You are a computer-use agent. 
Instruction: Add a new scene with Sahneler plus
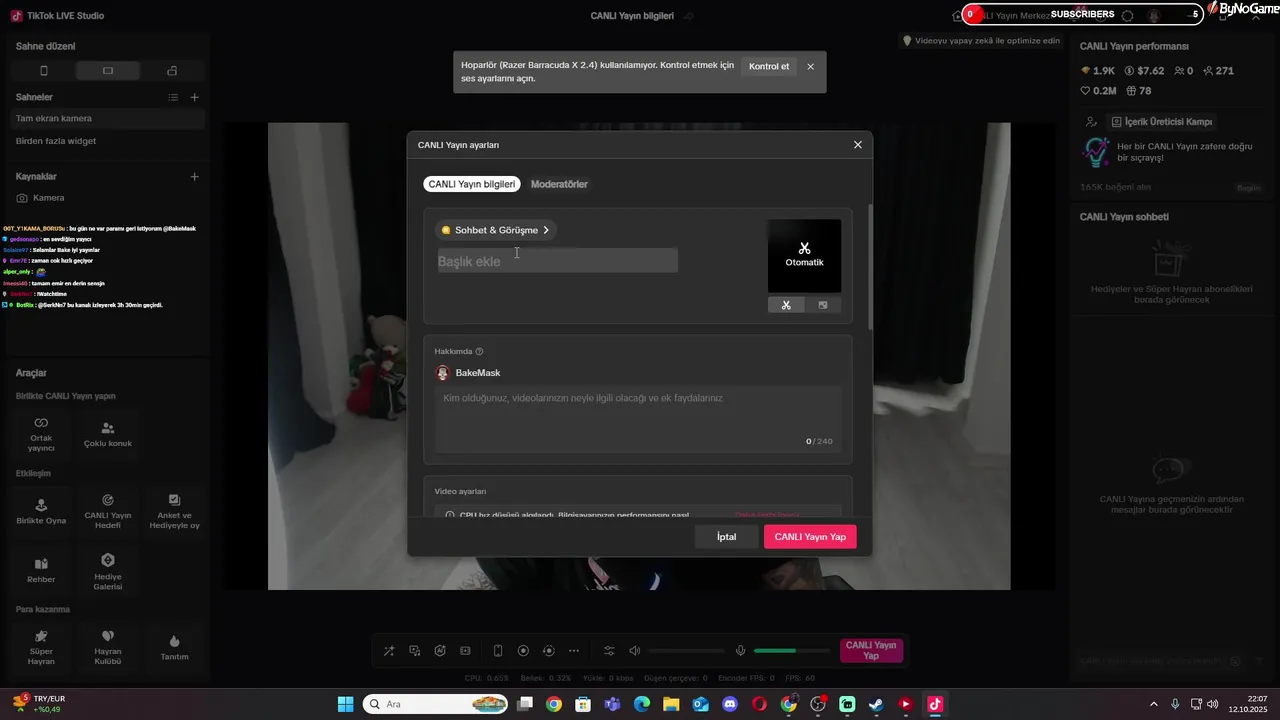click(x=195, y=97)
